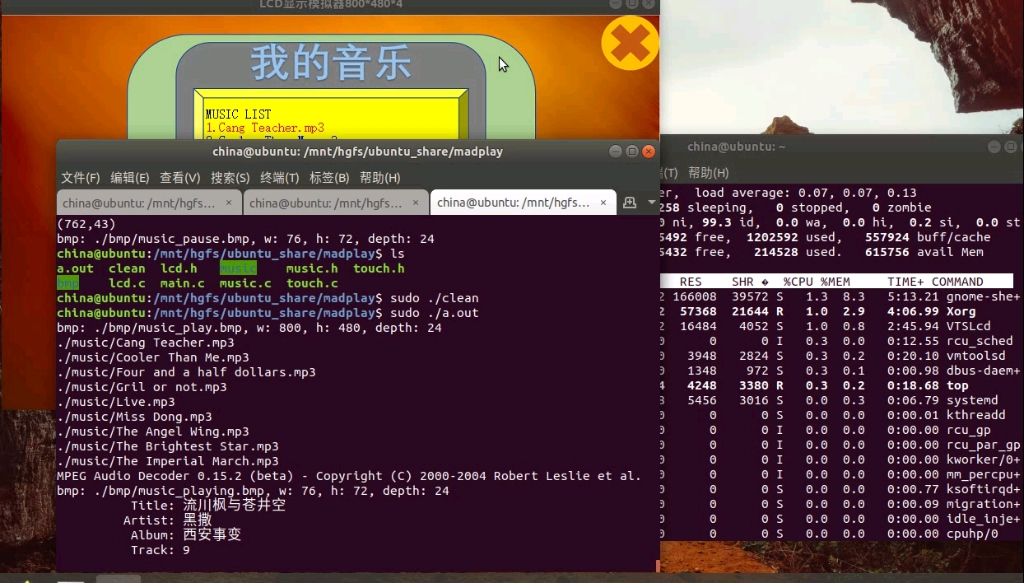Open the terminal tab list dropdown arrow
Image resolution: width=1024 pixels, height=583 pixels.
point(651,202)
